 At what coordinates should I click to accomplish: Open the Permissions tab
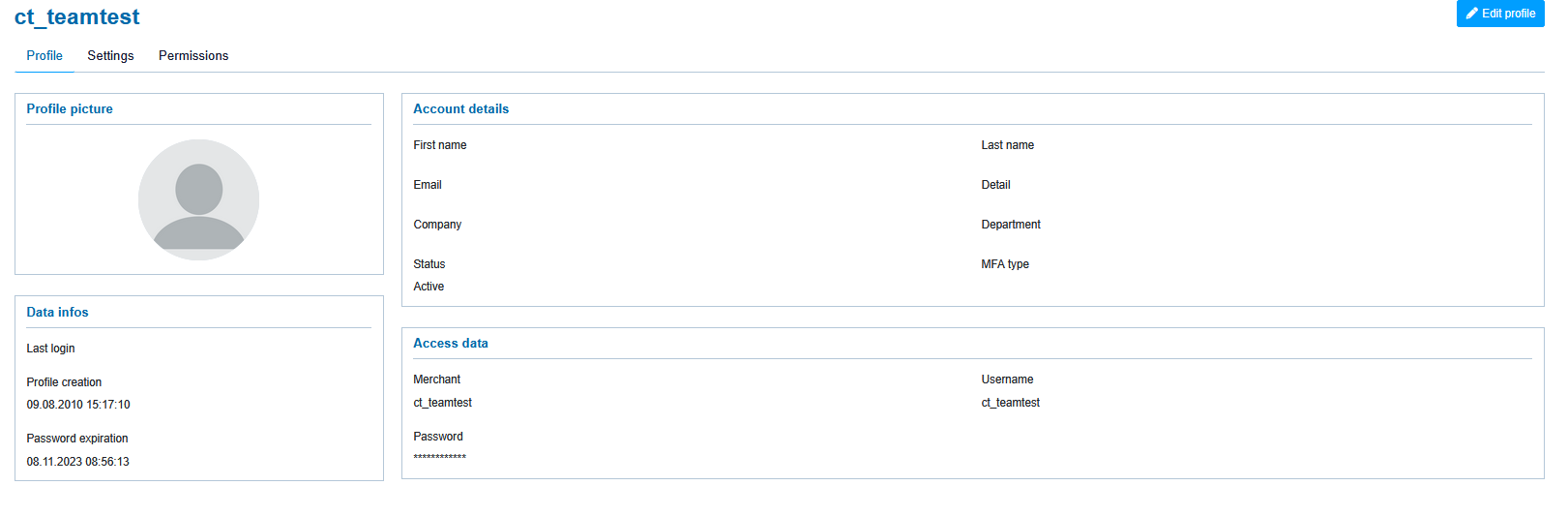(x=193, y=56)
